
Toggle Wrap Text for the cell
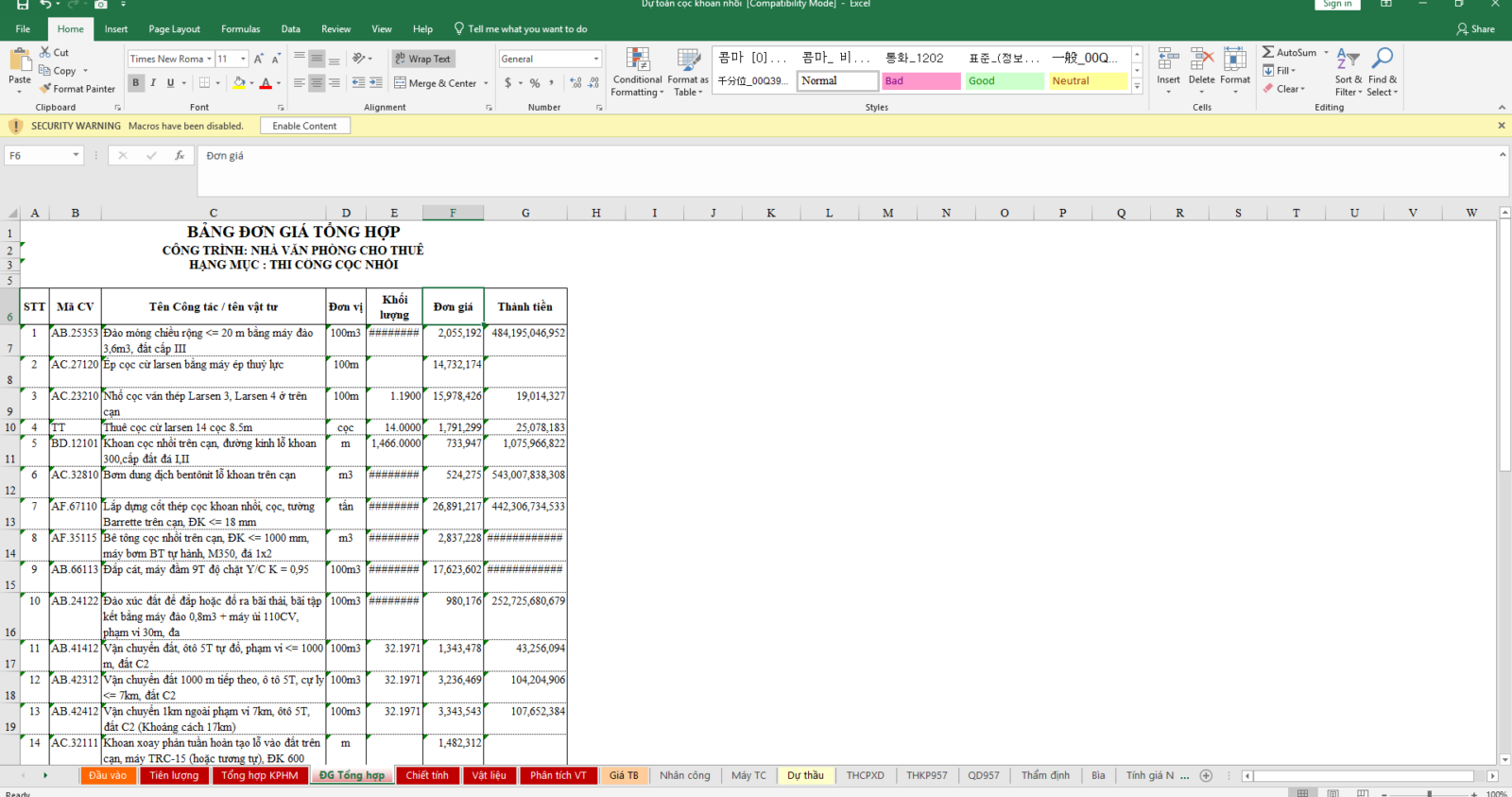[422, 59]
